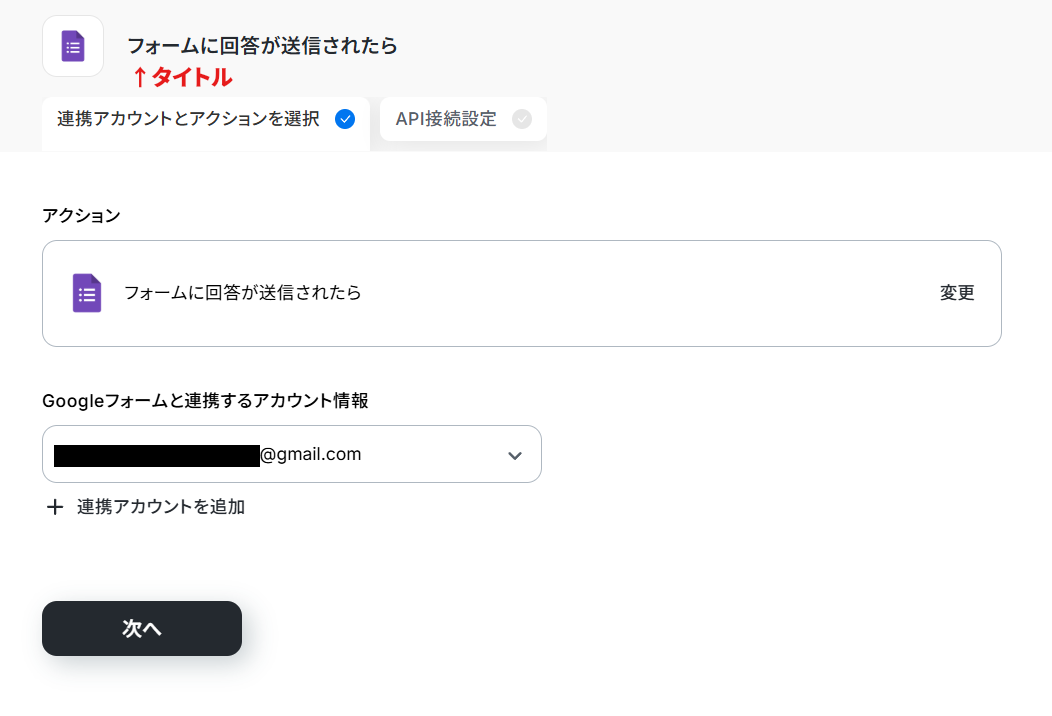
Task: Click the red タイトル annotation text
Action: 191,77
